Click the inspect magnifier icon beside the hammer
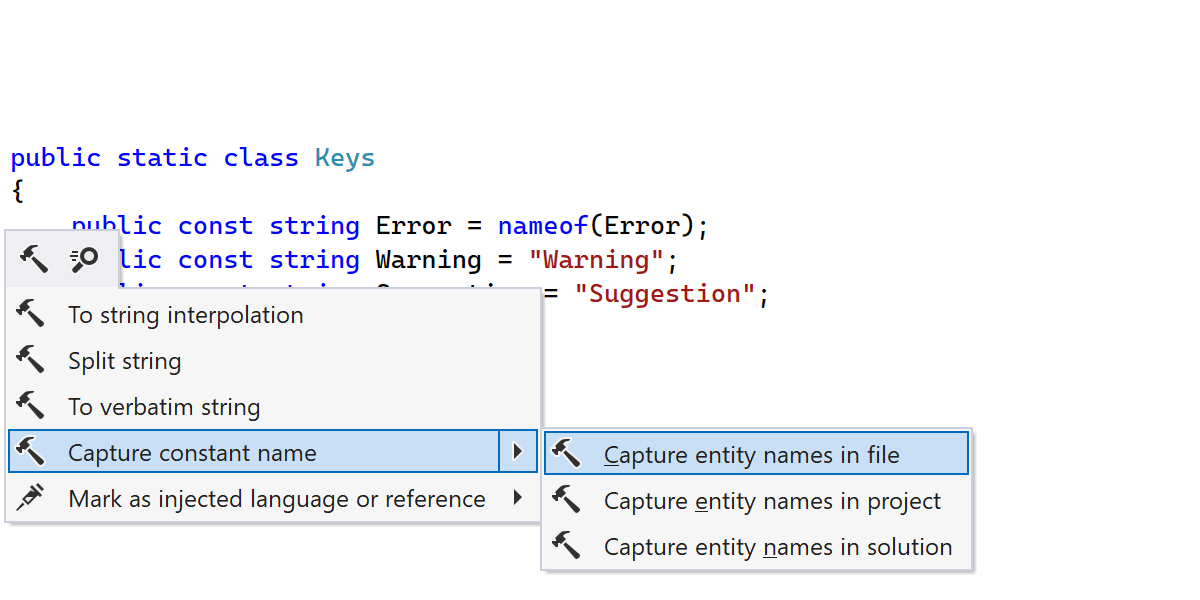The height and width of the screenshot is (600, 1200). 84,260
